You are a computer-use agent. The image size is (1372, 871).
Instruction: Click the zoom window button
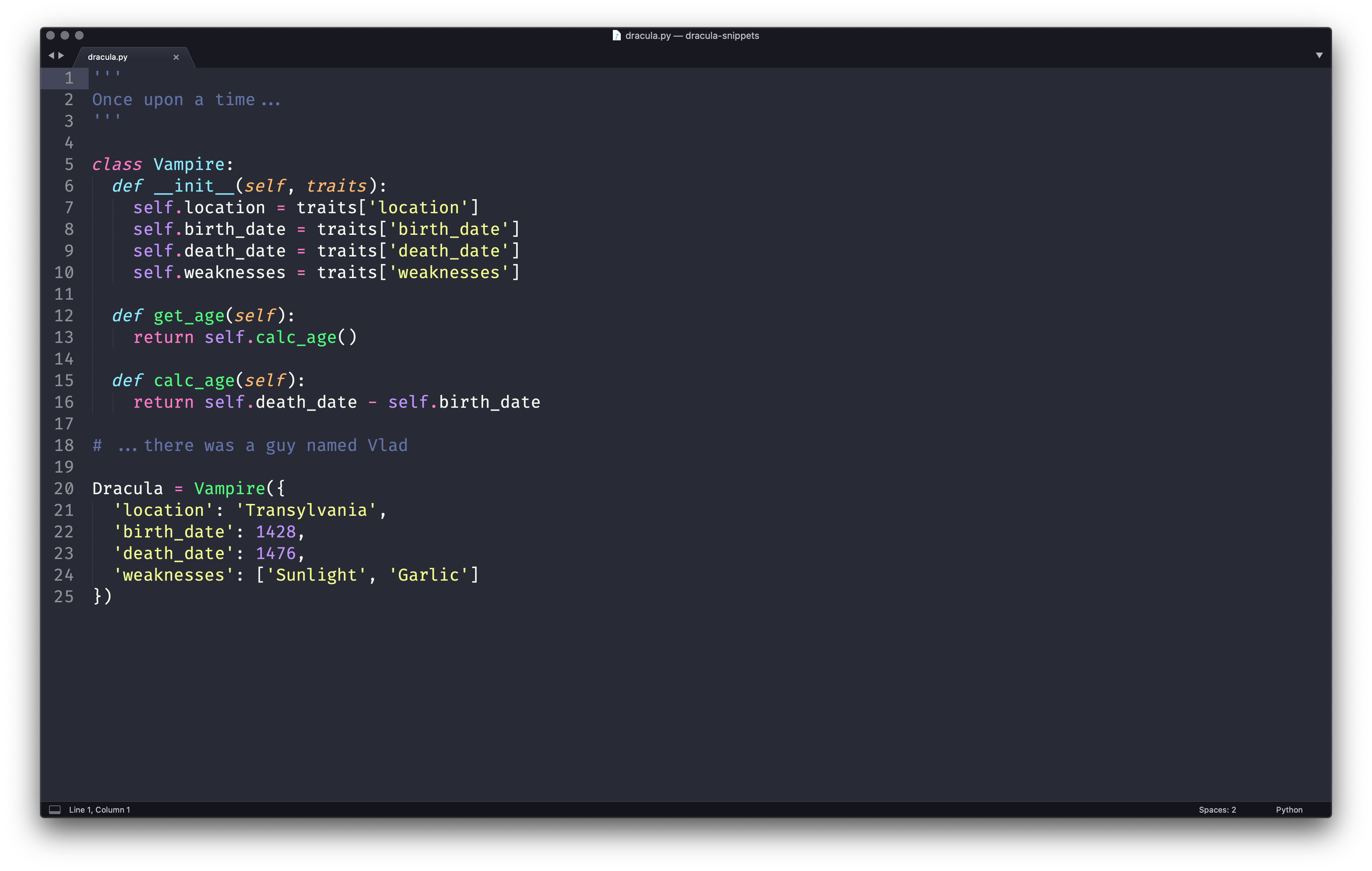coord(79,35)
